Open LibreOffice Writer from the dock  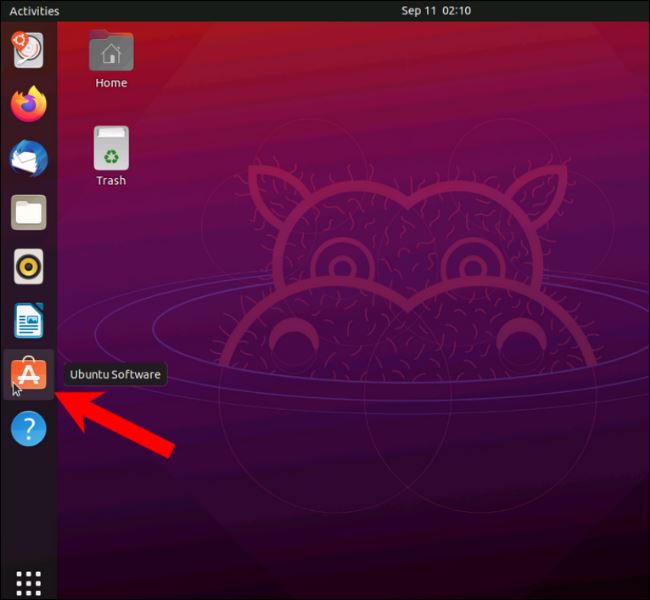[28, 321]
